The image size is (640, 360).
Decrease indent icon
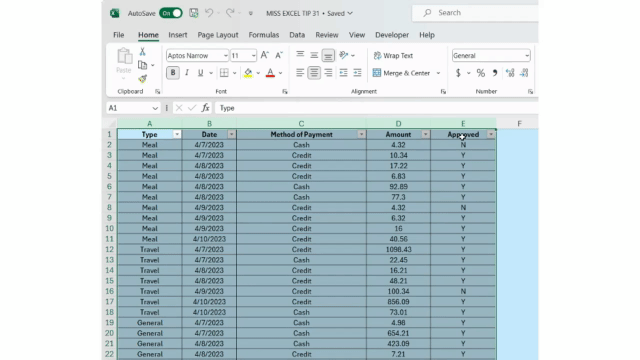[x=343, y=73]
